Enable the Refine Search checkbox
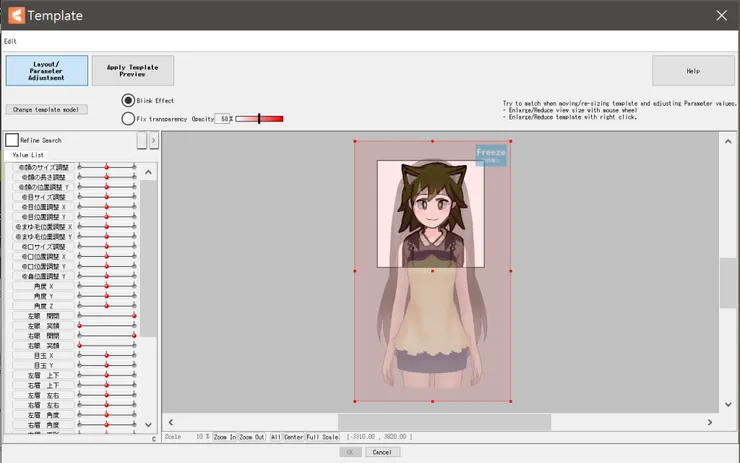Screen dimensions: 740x463 pyautogui.click(x=12, y=140)
